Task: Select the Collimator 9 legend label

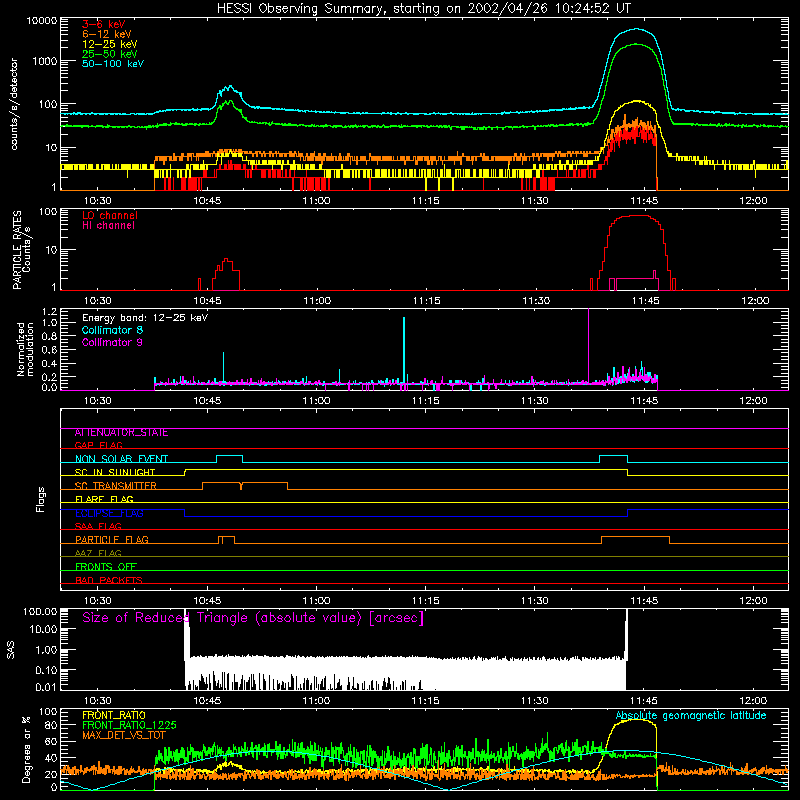Action: tap(112, 342)
